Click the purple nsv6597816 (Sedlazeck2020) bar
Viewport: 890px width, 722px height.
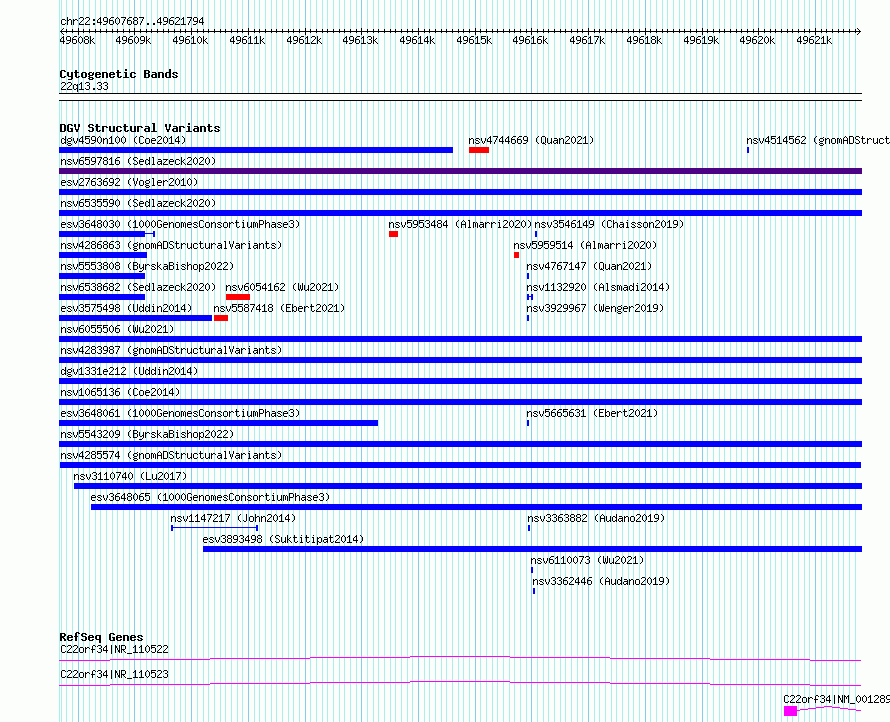460,171
